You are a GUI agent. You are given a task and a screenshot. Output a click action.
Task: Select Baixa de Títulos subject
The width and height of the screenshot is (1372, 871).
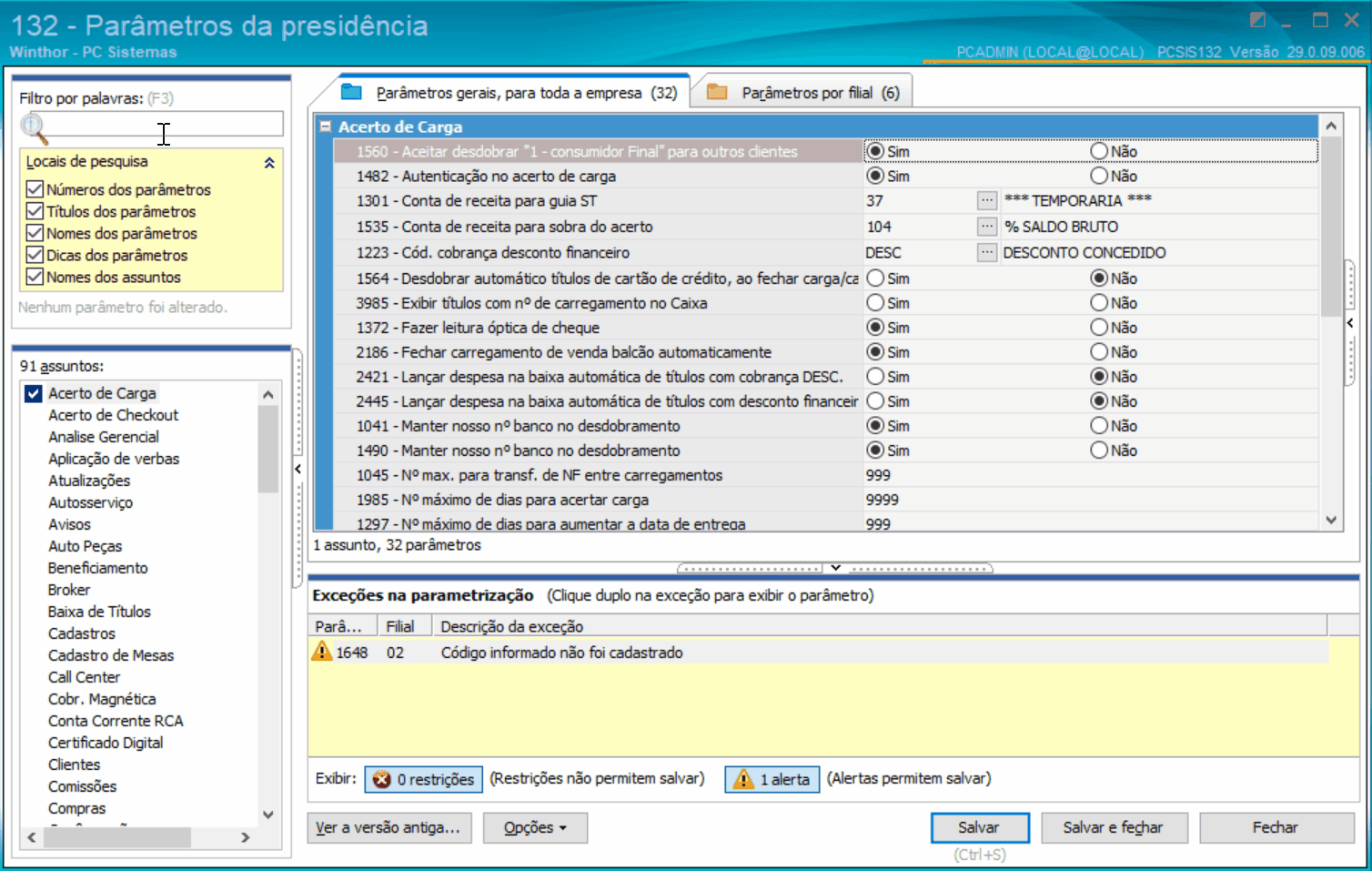click(99, 612)
